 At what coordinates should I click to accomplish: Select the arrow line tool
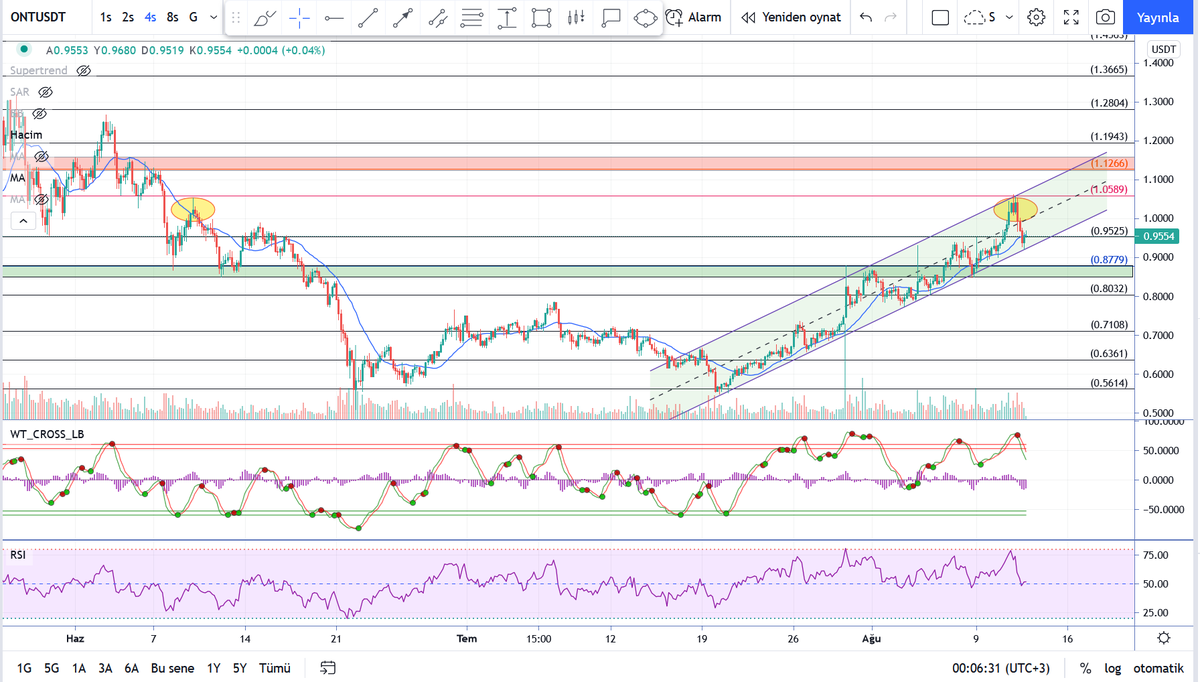pyautogui.click(x=403, y=17)
